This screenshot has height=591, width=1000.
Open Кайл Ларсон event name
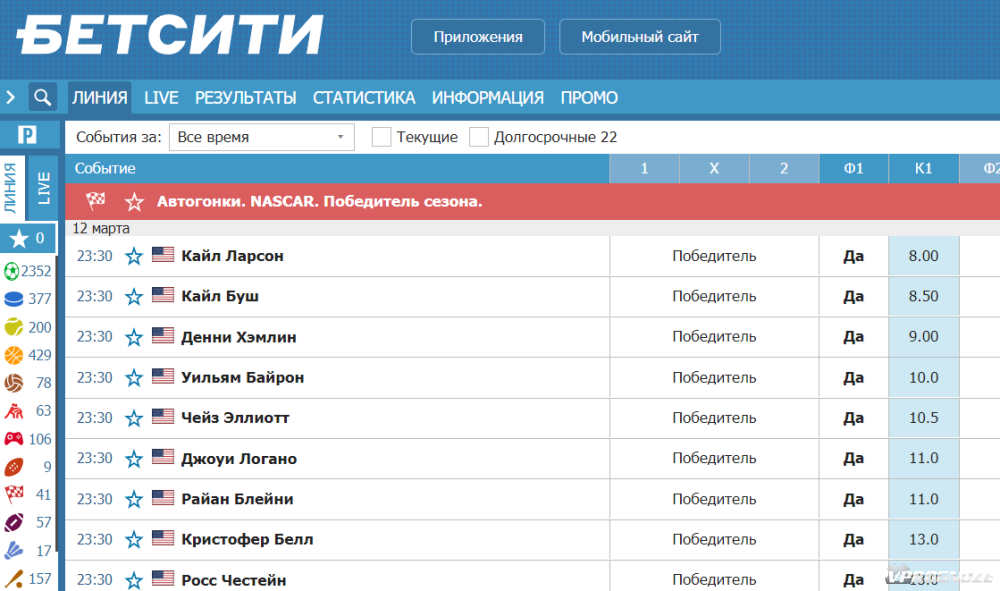[232, 256]
